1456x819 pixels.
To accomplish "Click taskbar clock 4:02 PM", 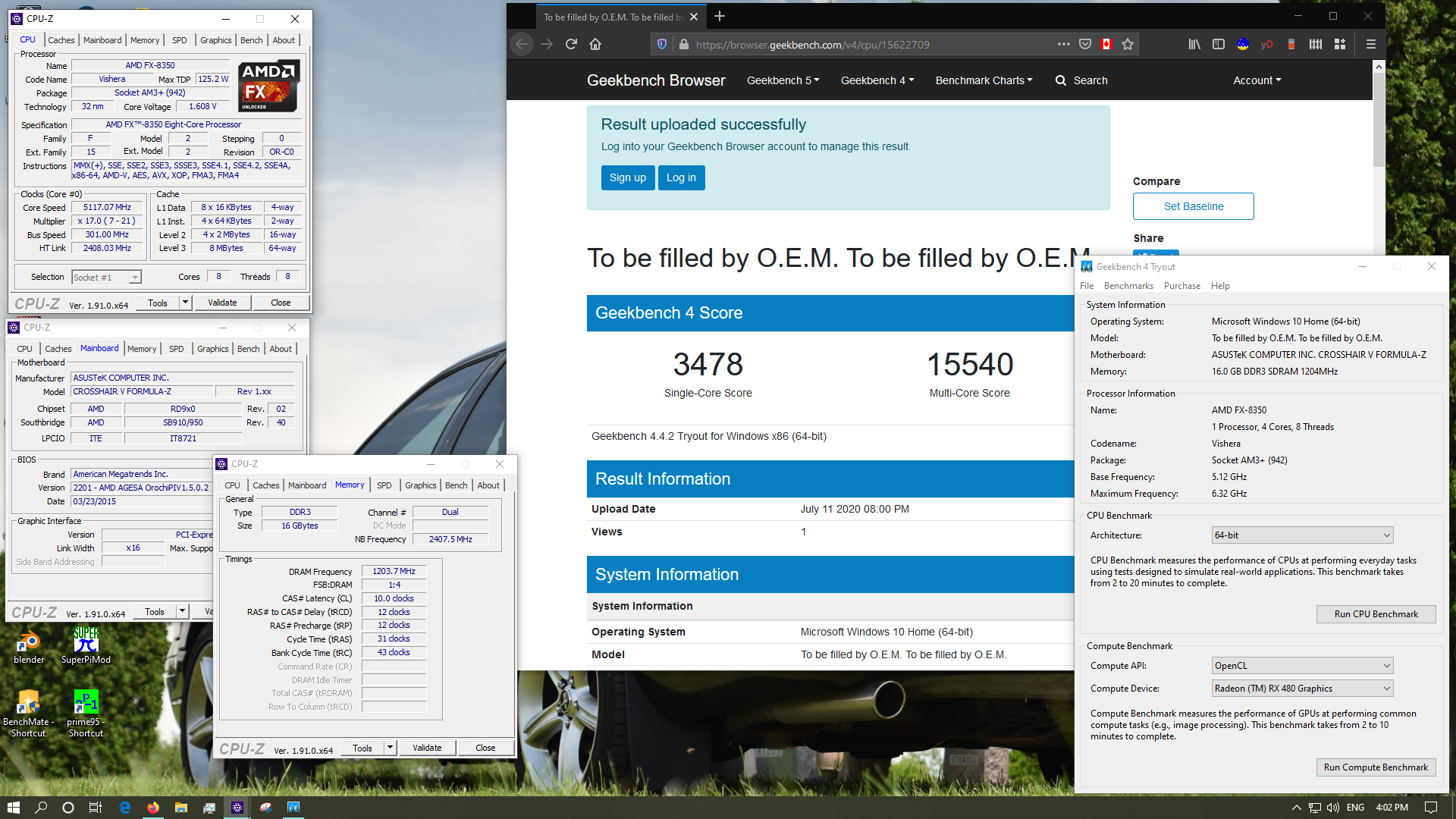I will pos(1392,808).
